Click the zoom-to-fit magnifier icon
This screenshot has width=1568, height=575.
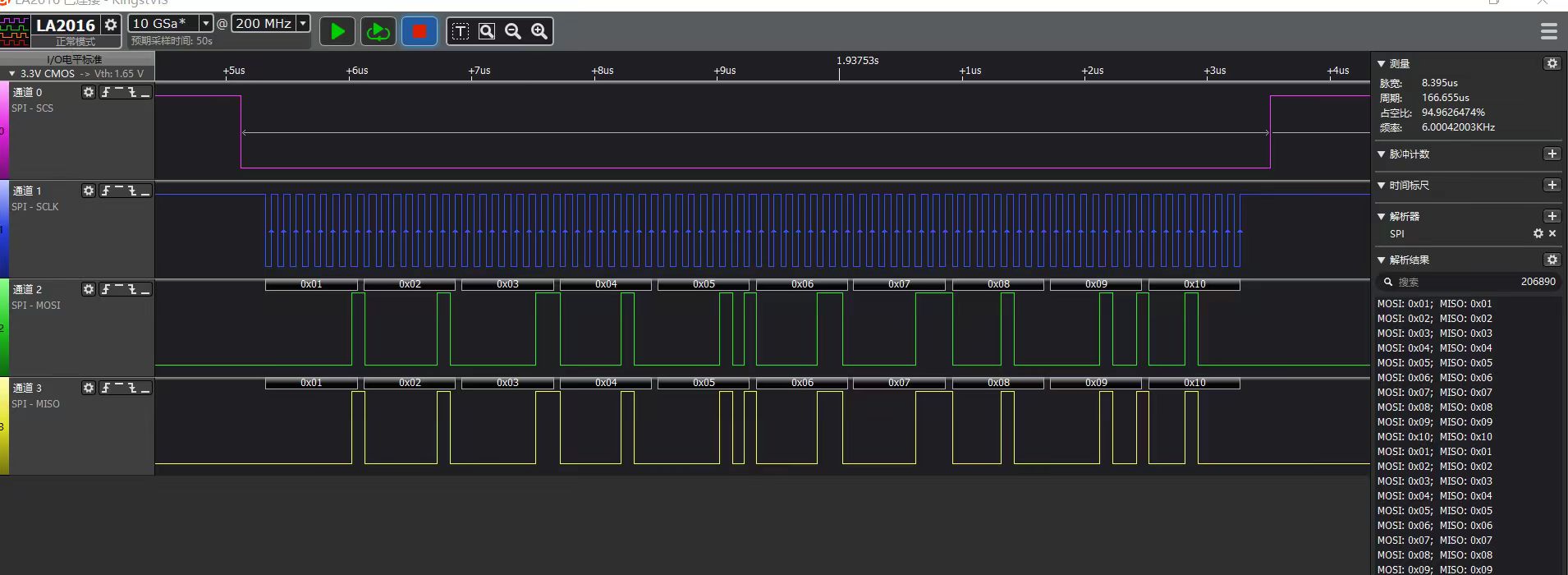point(487,31)
